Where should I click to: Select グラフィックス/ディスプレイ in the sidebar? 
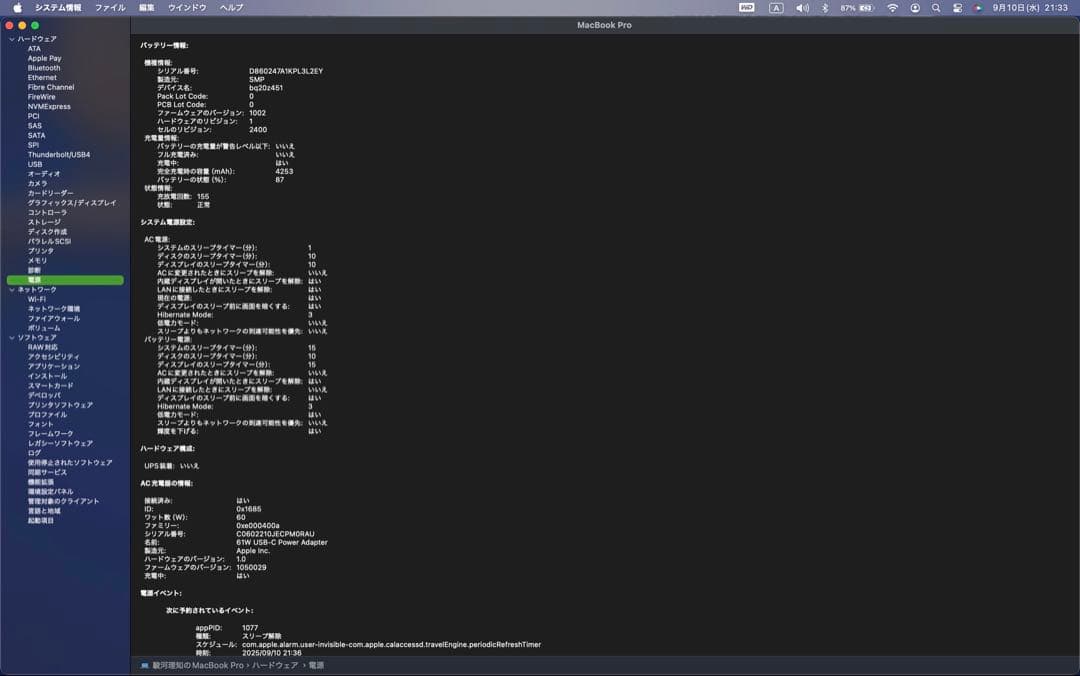coord(72,203)
